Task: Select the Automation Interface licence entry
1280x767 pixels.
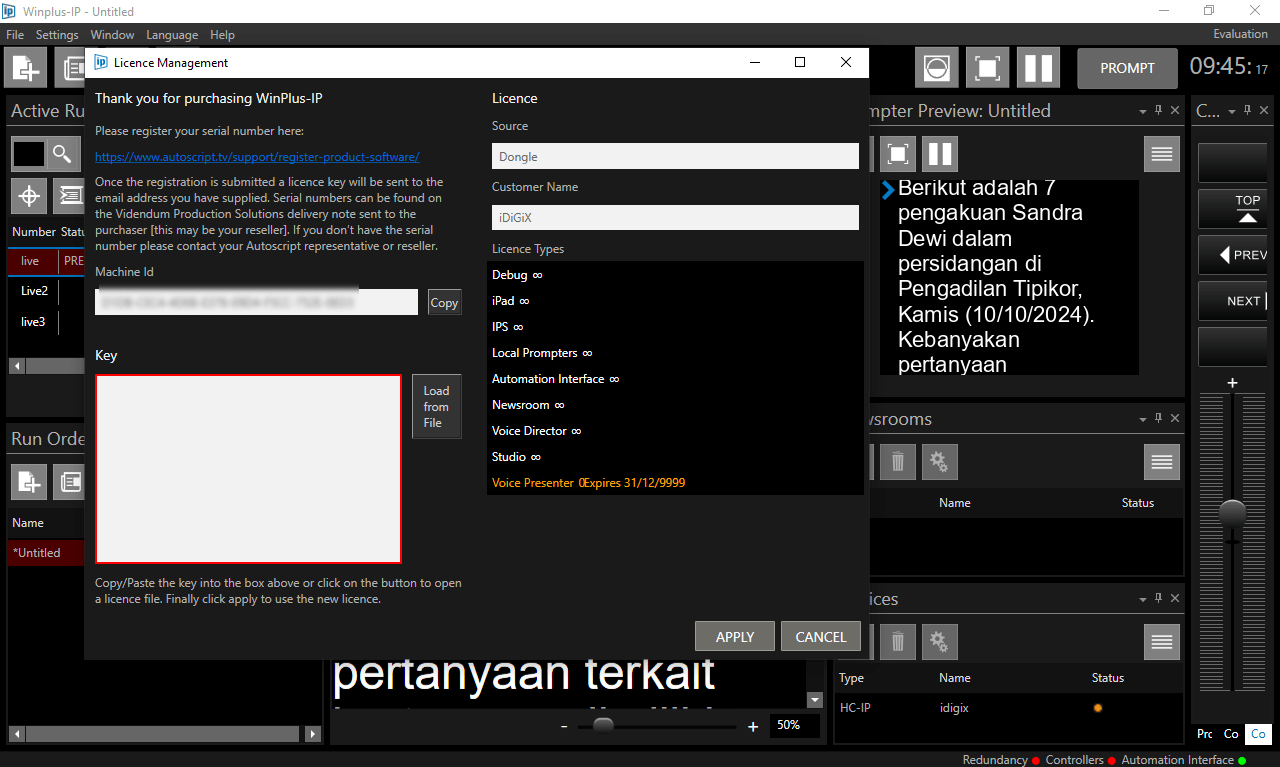Action: tap(675, 379)
